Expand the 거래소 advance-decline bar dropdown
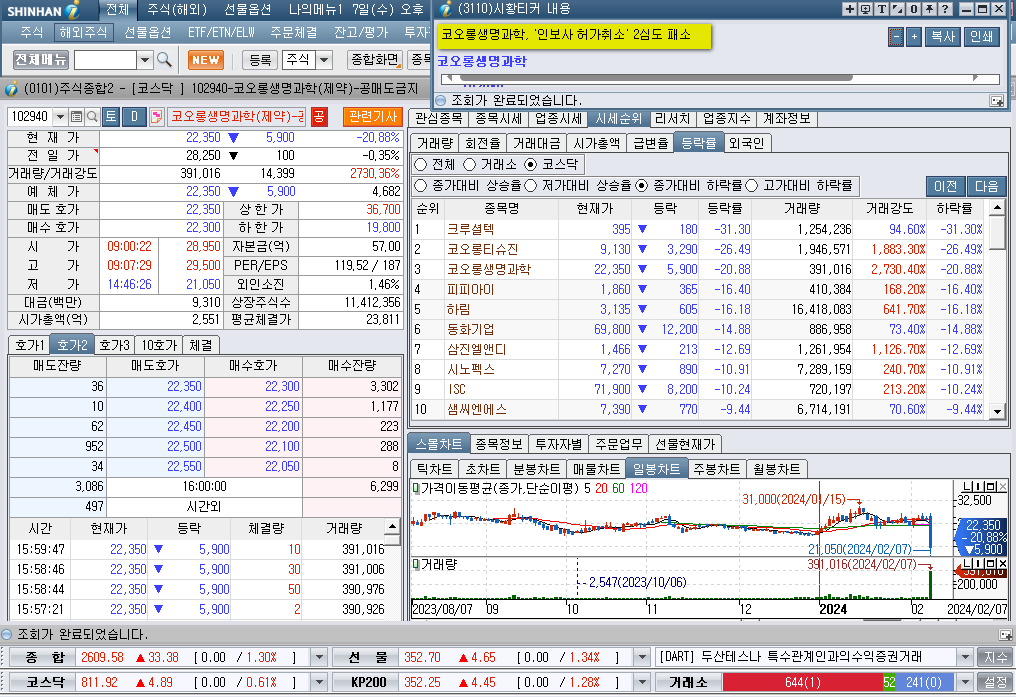Image resolution: width=1016 pixels, height=697 pixels. [x=965, y=682]
